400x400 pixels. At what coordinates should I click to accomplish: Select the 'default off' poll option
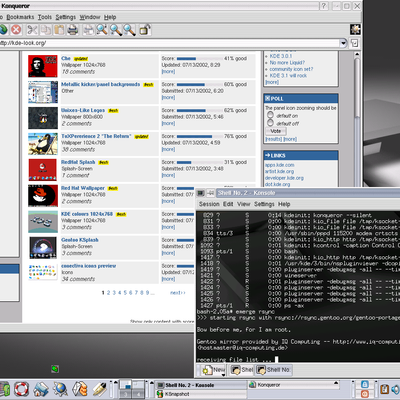click(x=270, y=123)
